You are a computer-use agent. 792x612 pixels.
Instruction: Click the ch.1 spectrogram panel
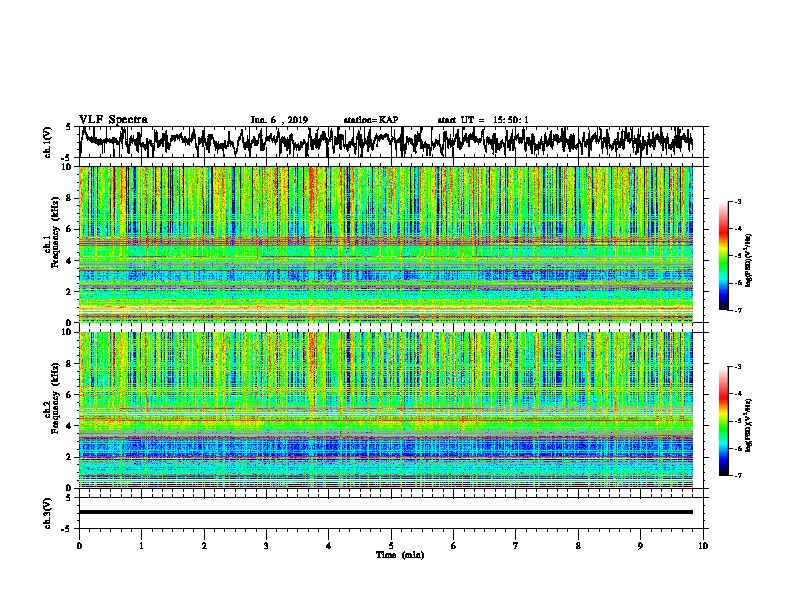click(x=386, y=244)
